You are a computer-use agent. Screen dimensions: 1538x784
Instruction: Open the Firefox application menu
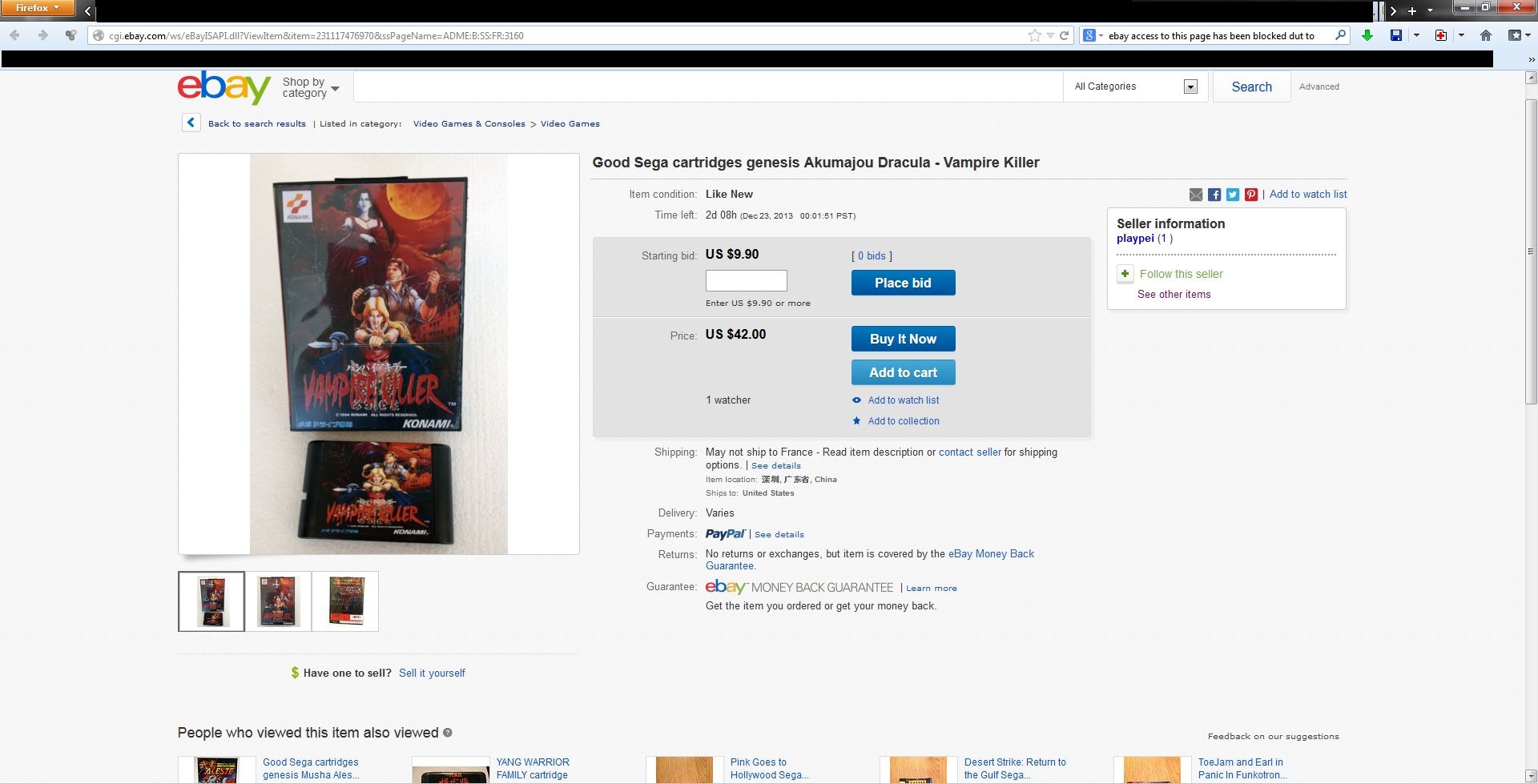[x=38, y=8]
